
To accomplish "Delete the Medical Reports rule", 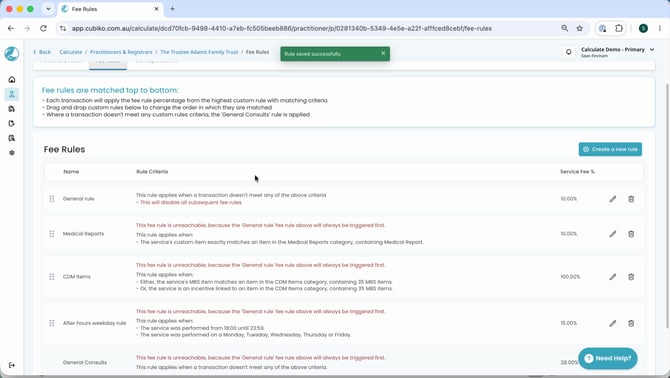I will [x=631, y=234].
